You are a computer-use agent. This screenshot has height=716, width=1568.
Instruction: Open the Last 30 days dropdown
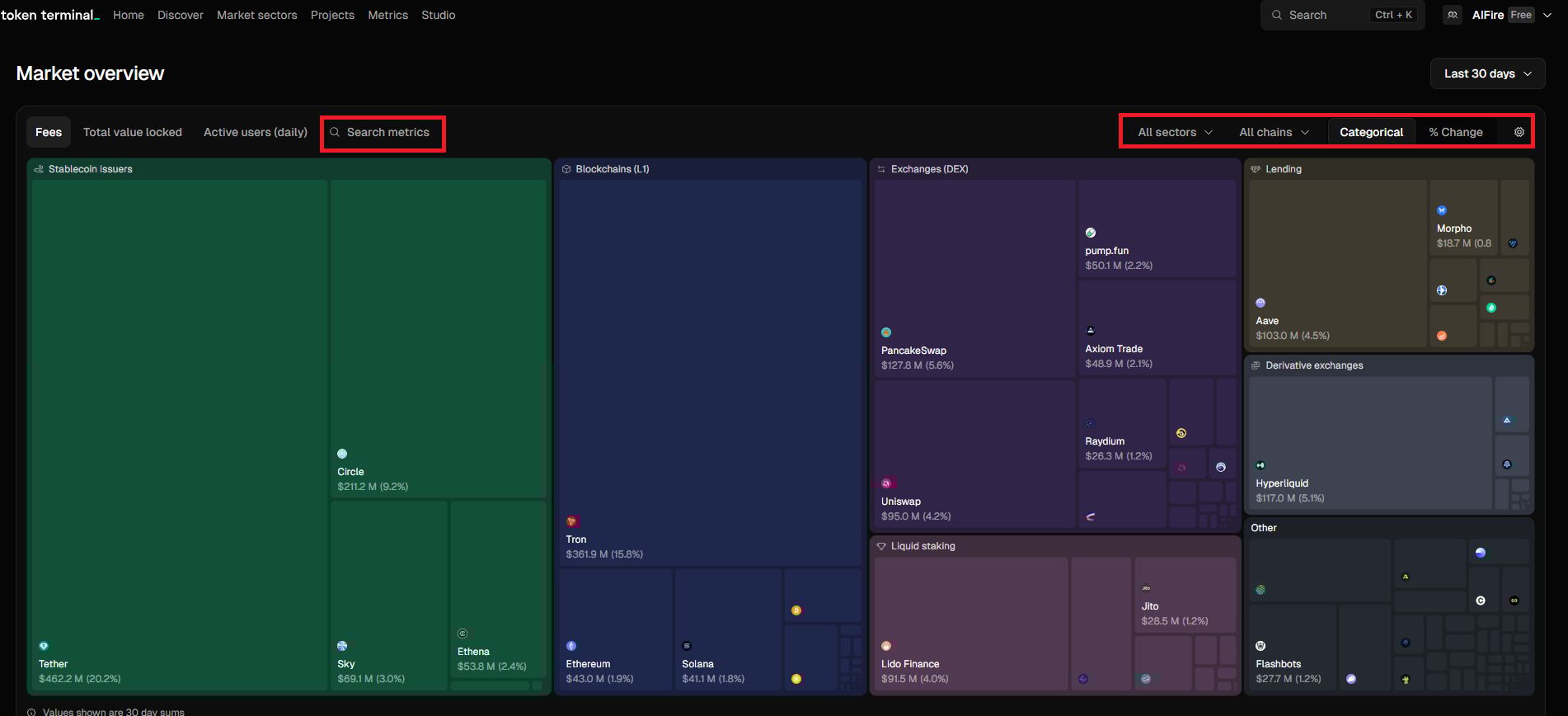[1488, 73]
